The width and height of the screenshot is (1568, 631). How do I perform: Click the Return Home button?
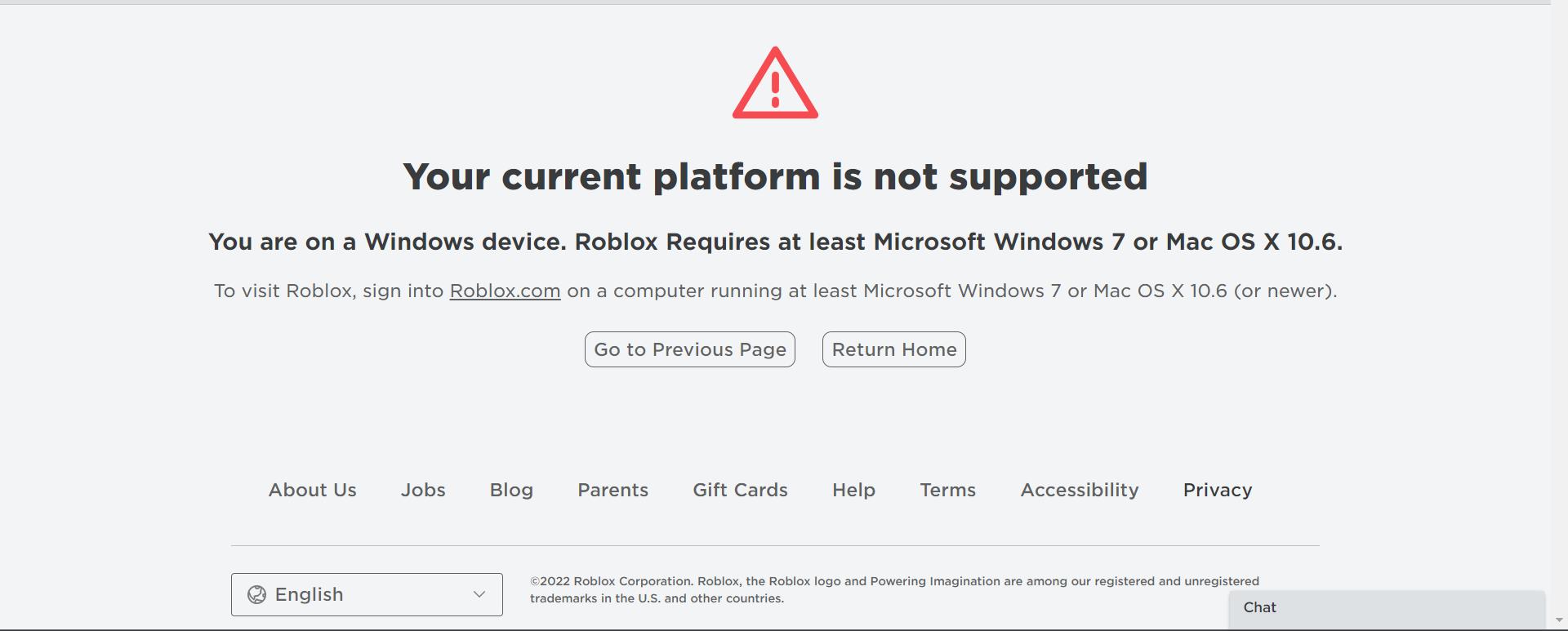(x=894, y=349)
